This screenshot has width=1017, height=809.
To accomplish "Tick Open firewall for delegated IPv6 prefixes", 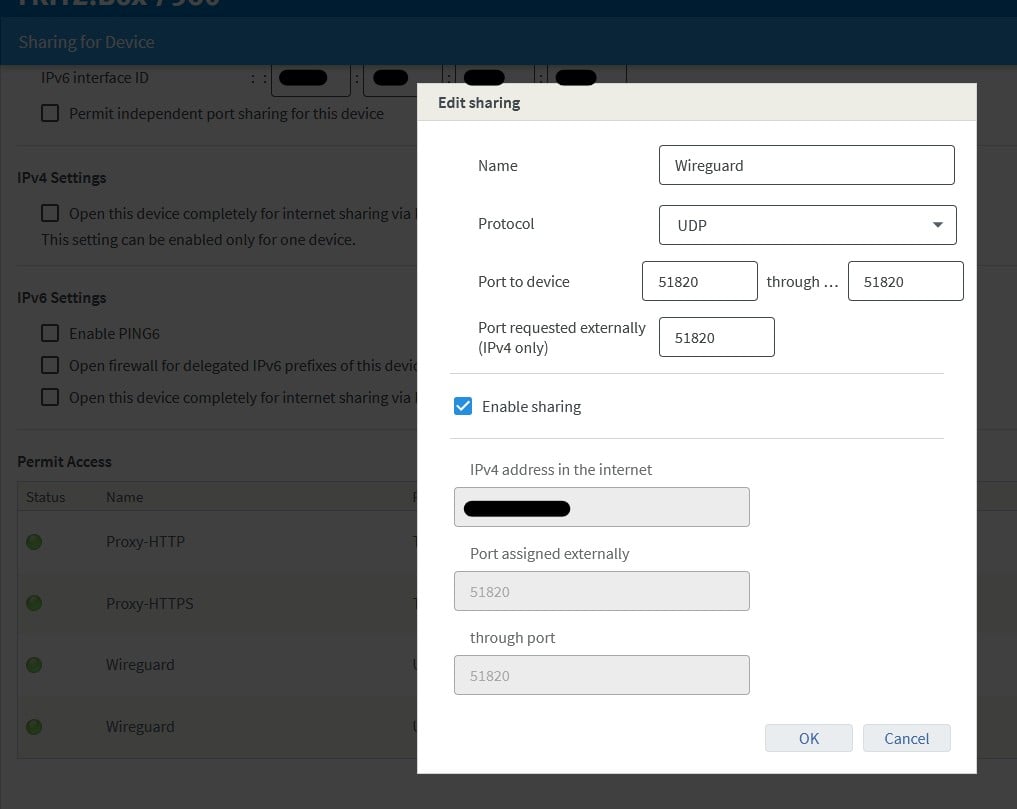I will [50, 365].
